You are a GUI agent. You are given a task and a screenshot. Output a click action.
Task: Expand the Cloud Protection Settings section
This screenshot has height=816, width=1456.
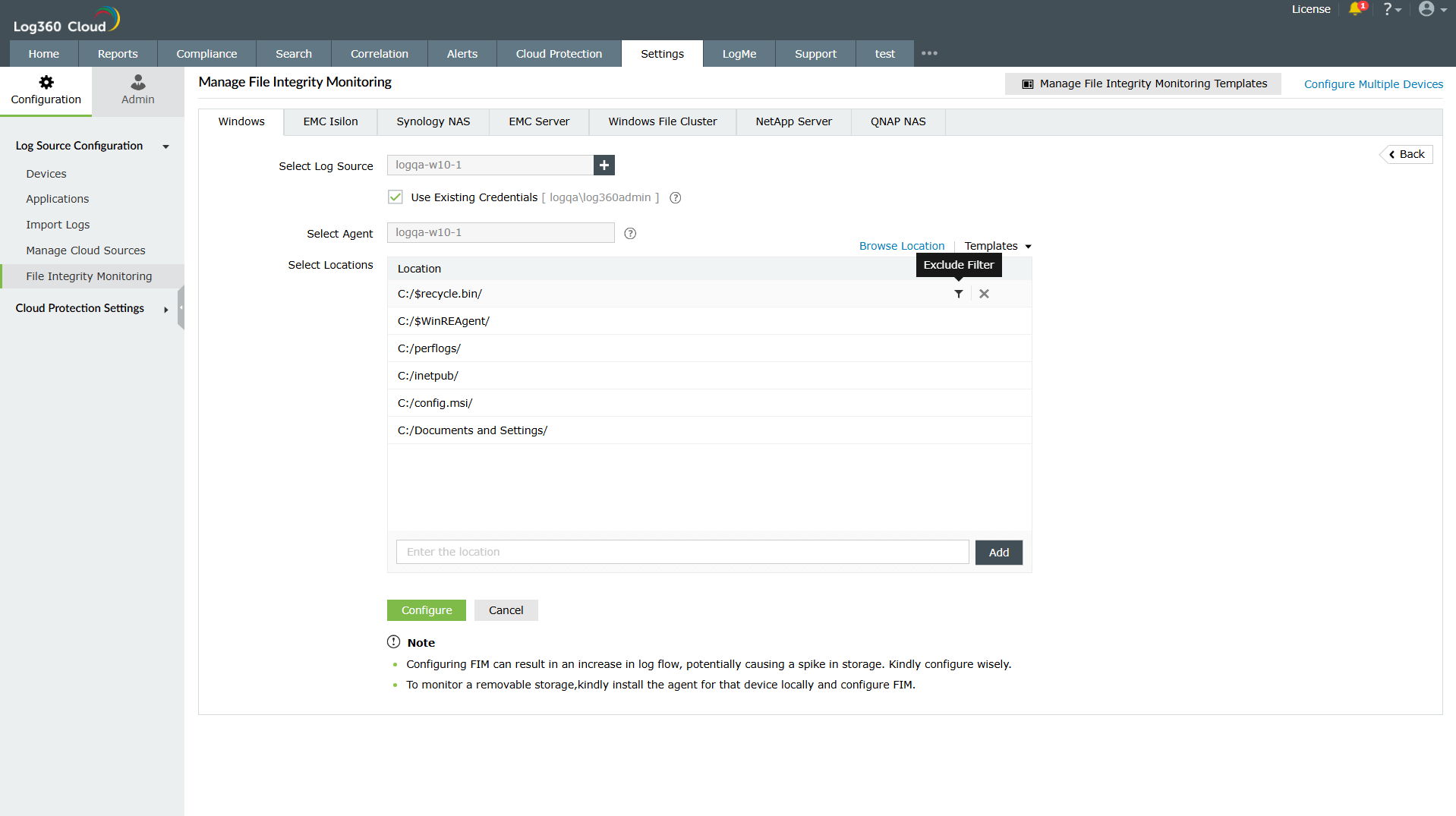165,308
